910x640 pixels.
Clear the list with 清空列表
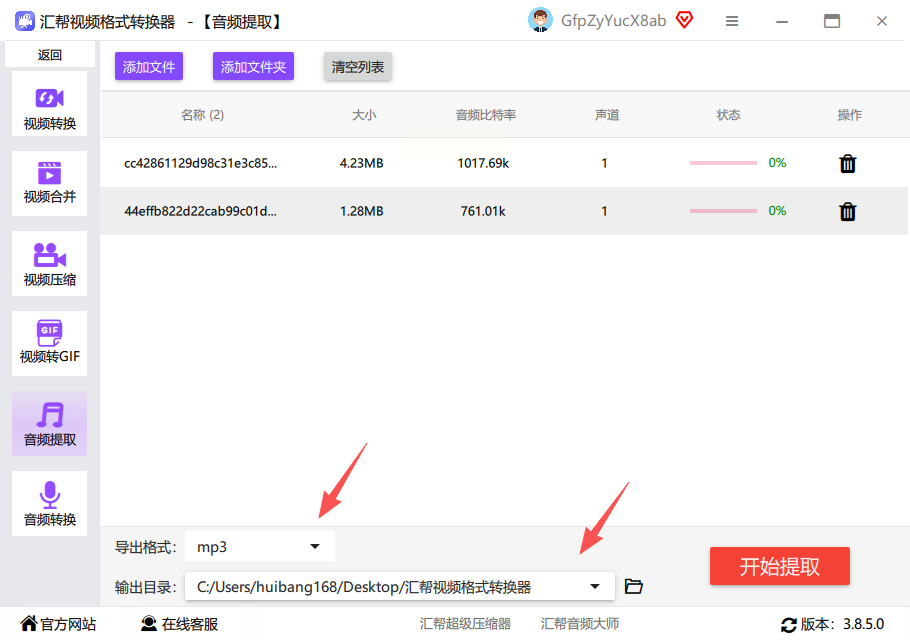[358, 67]
